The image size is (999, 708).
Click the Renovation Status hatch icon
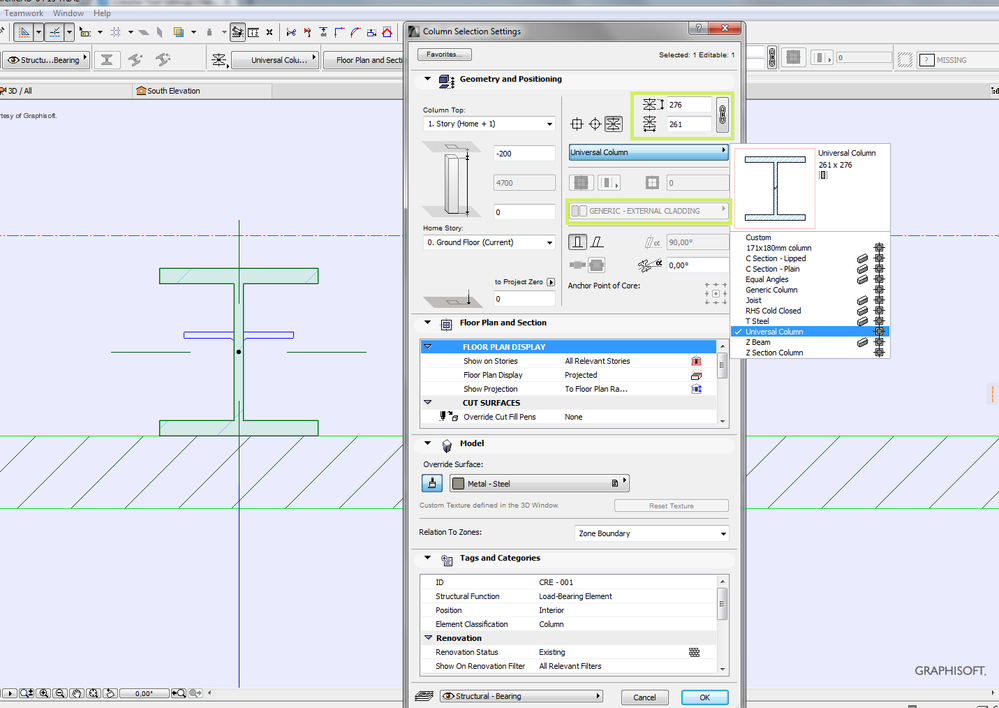coord(694,652)
